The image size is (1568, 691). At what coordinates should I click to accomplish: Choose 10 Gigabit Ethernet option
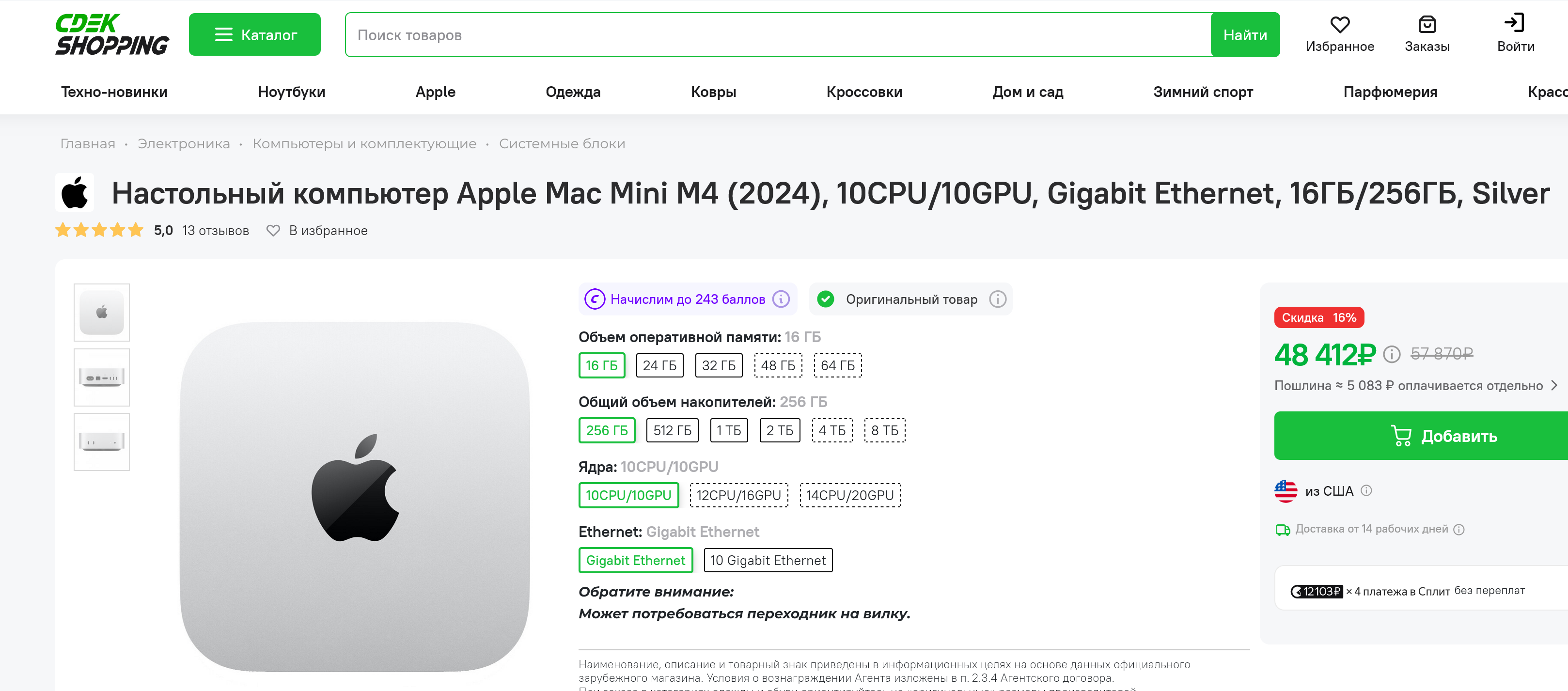768,560
